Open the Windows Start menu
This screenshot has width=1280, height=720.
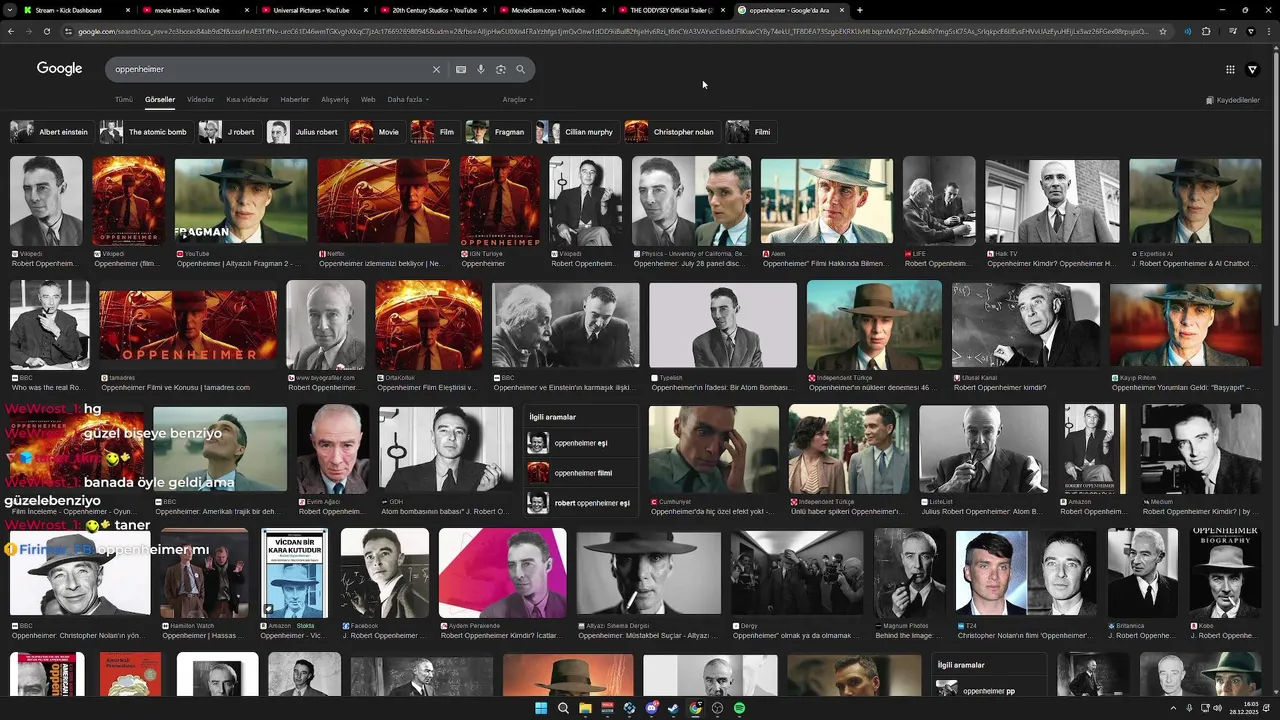(541, 708)
